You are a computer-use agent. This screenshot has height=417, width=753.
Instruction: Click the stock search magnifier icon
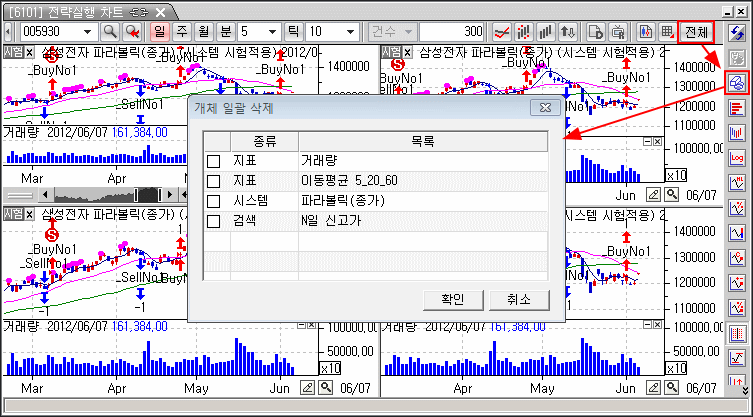(110, 32)
